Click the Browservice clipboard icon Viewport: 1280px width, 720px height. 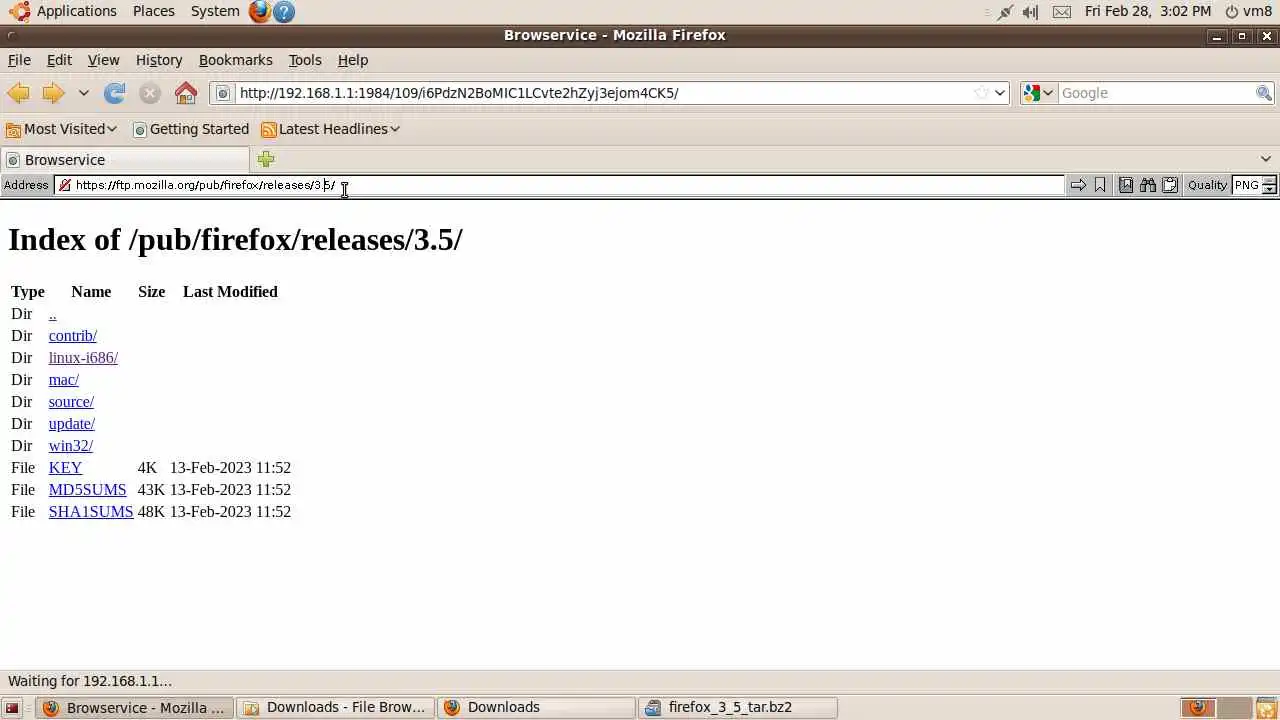[x=1170, y=185]
